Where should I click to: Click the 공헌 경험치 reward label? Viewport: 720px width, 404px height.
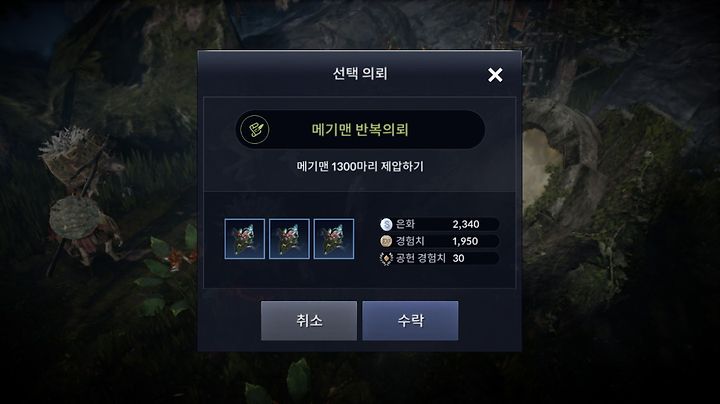[x=421, y=258]
